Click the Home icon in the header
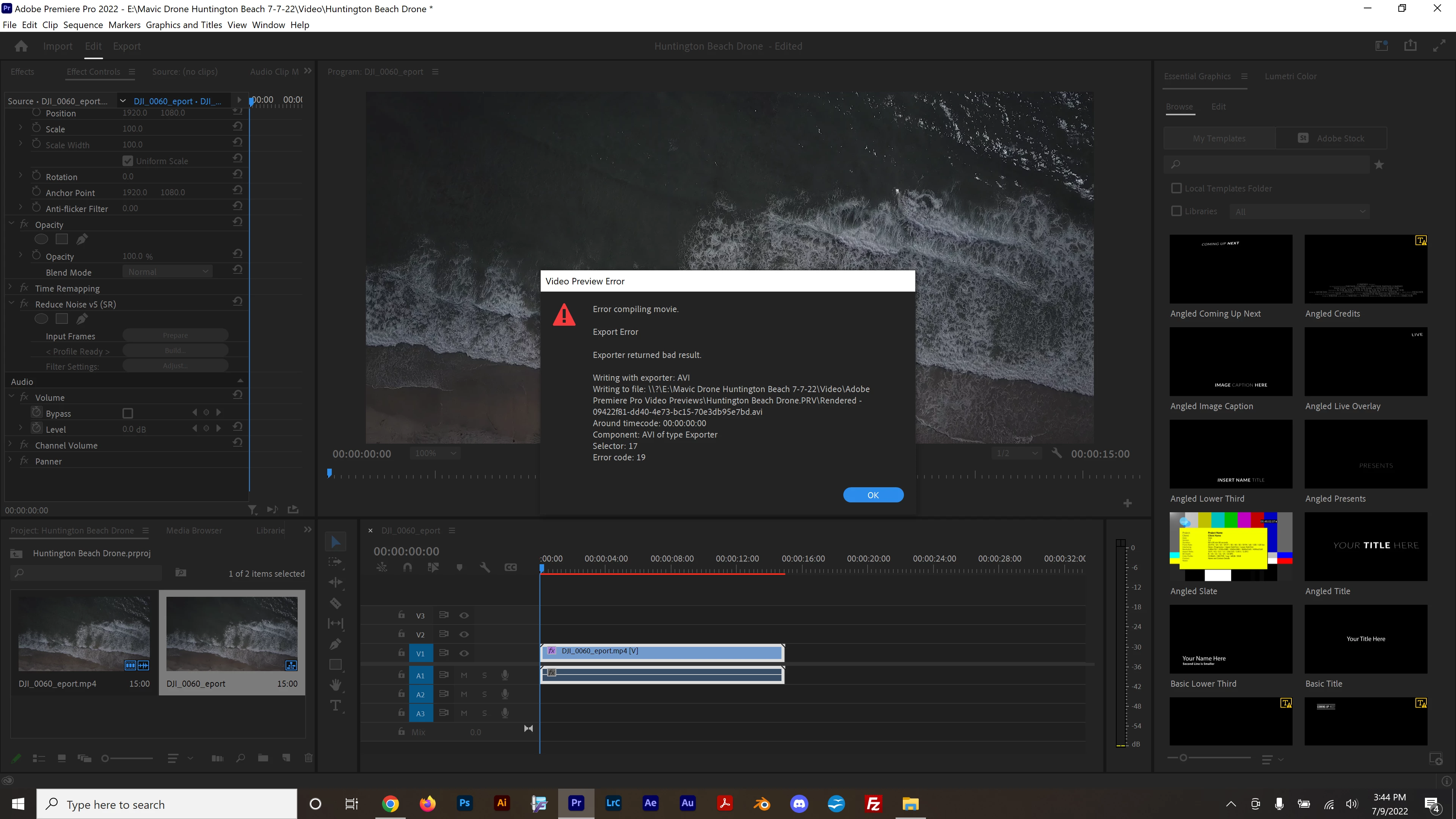Image resolution: width=1456 pixels, height=819 pixels. click(22, 46)
